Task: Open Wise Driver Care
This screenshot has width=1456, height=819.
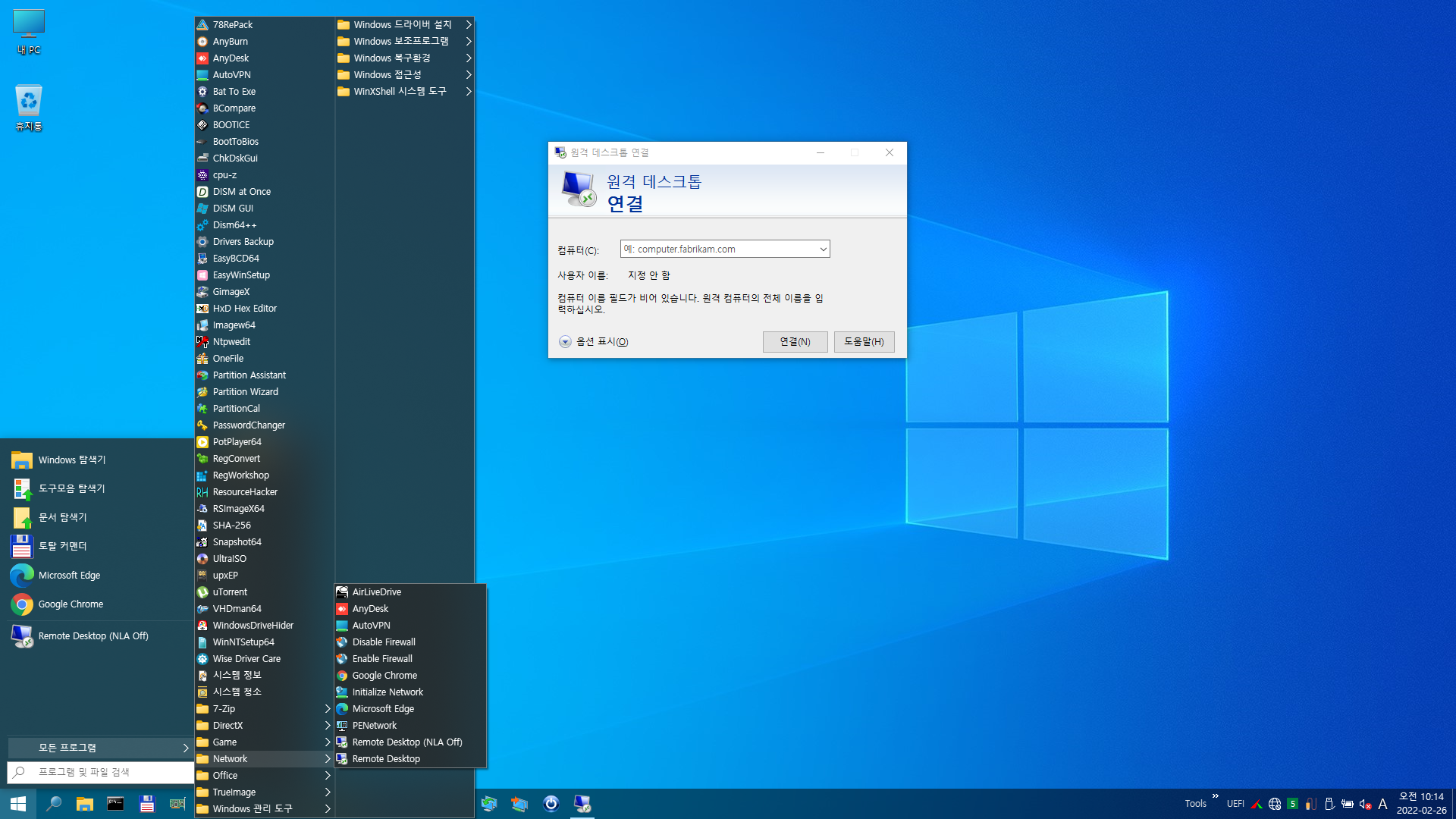Action: coord(264,659)
